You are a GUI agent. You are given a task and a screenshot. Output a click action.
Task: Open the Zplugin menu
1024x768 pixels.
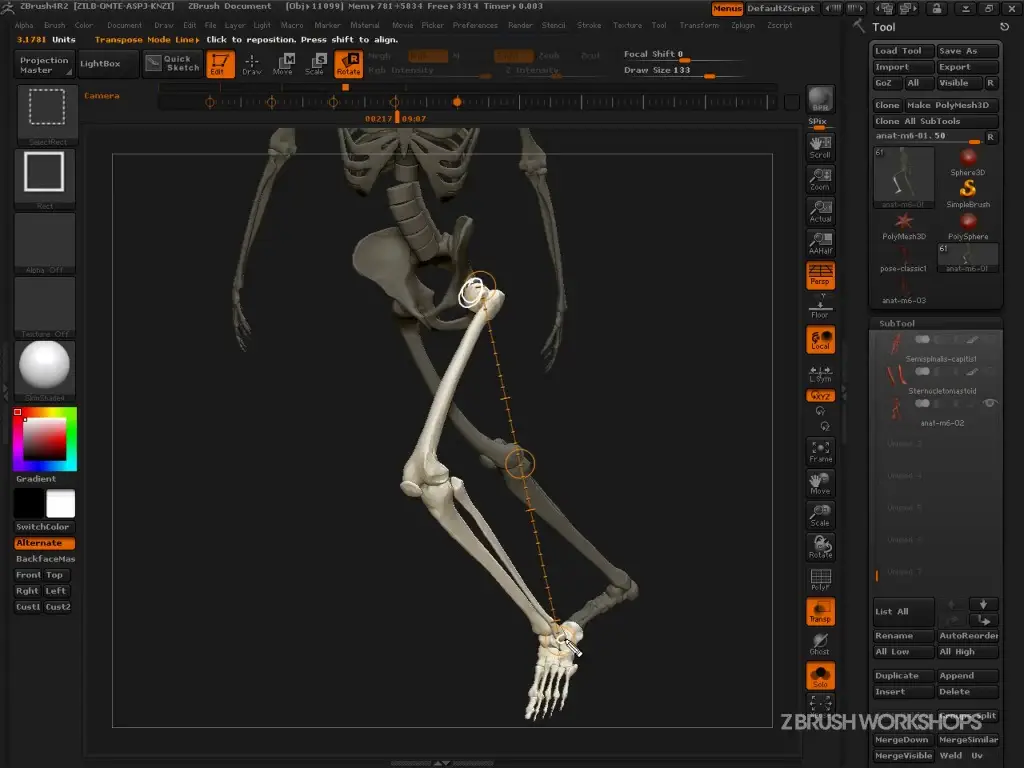pos(743,25)
